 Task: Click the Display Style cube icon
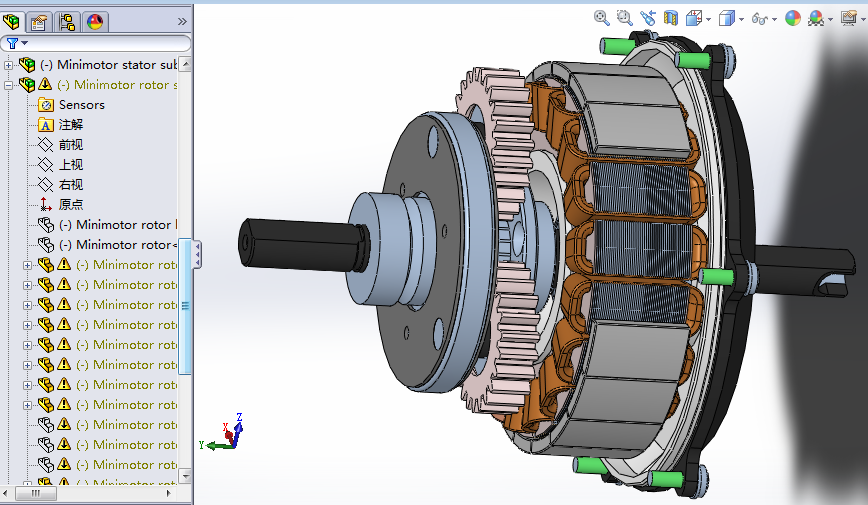click(726, 18)
